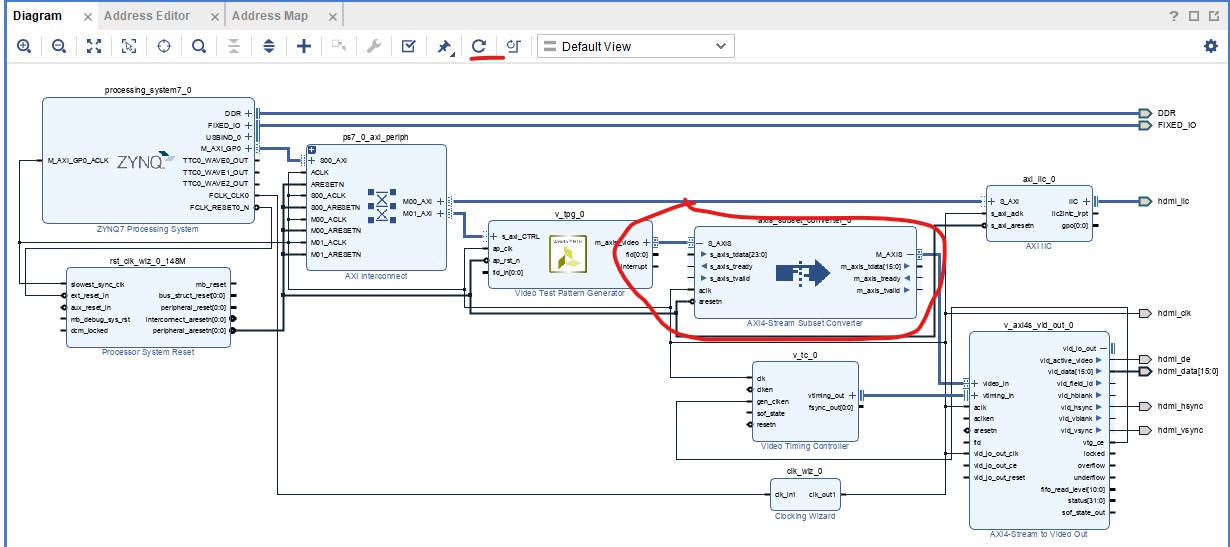Open help with the question mark button
Image resolution: width=1230 pixels, height=547 pixels.
pos(1173,16)
